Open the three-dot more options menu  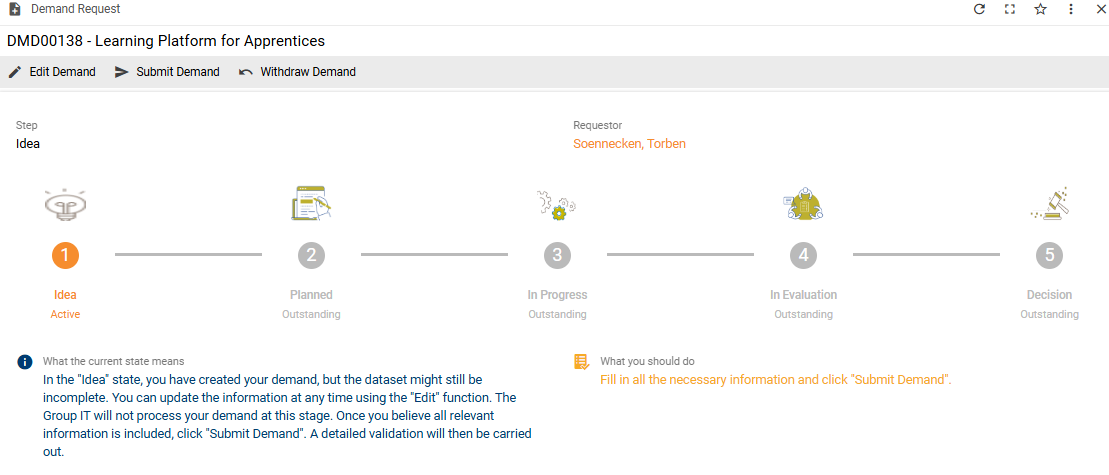[1071, 9]
